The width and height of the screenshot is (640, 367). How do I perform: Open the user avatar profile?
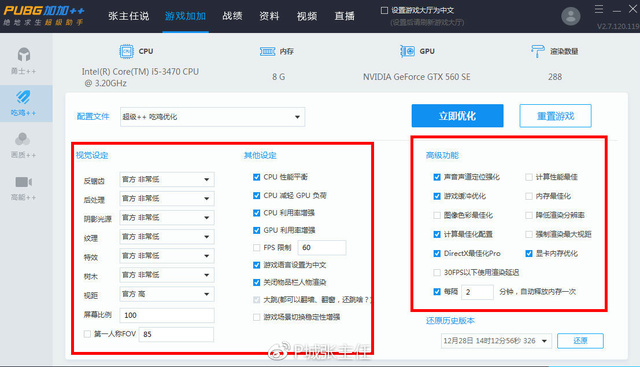571,16
